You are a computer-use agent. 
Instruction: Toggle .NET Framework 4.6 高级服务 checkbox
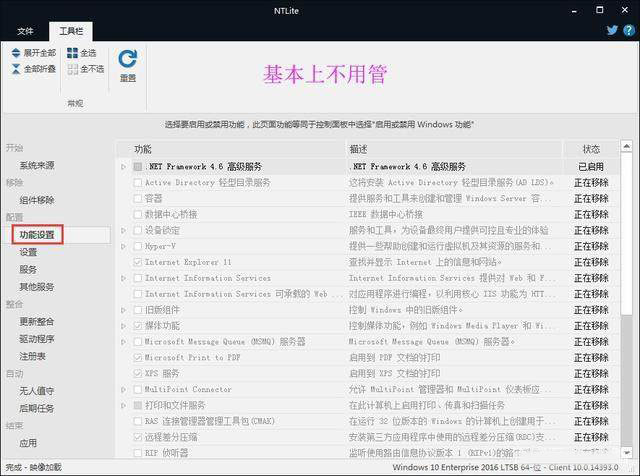(x=138, y=167)
